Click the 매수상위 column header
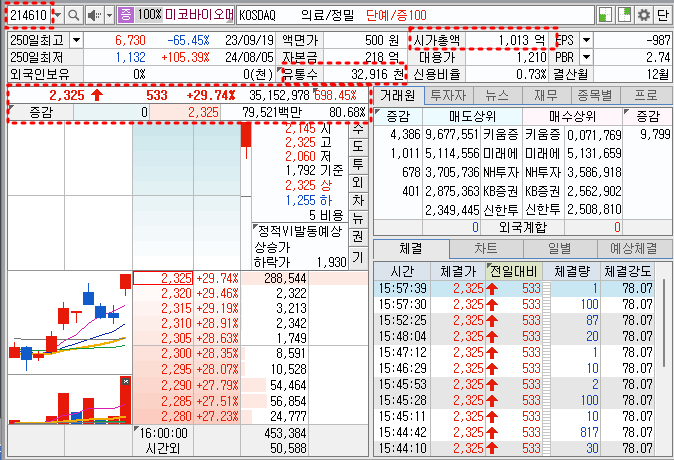Image resolution: width=674 pixels, height=460 pixels. pyautogui.click(x=572, y=117)
